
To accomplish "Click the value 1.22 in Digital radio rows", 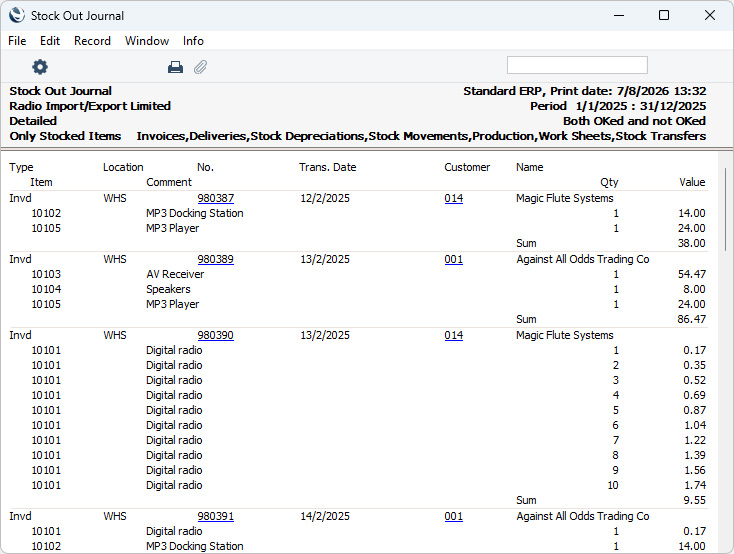I will pyautogui.click(x=694, y=440).
